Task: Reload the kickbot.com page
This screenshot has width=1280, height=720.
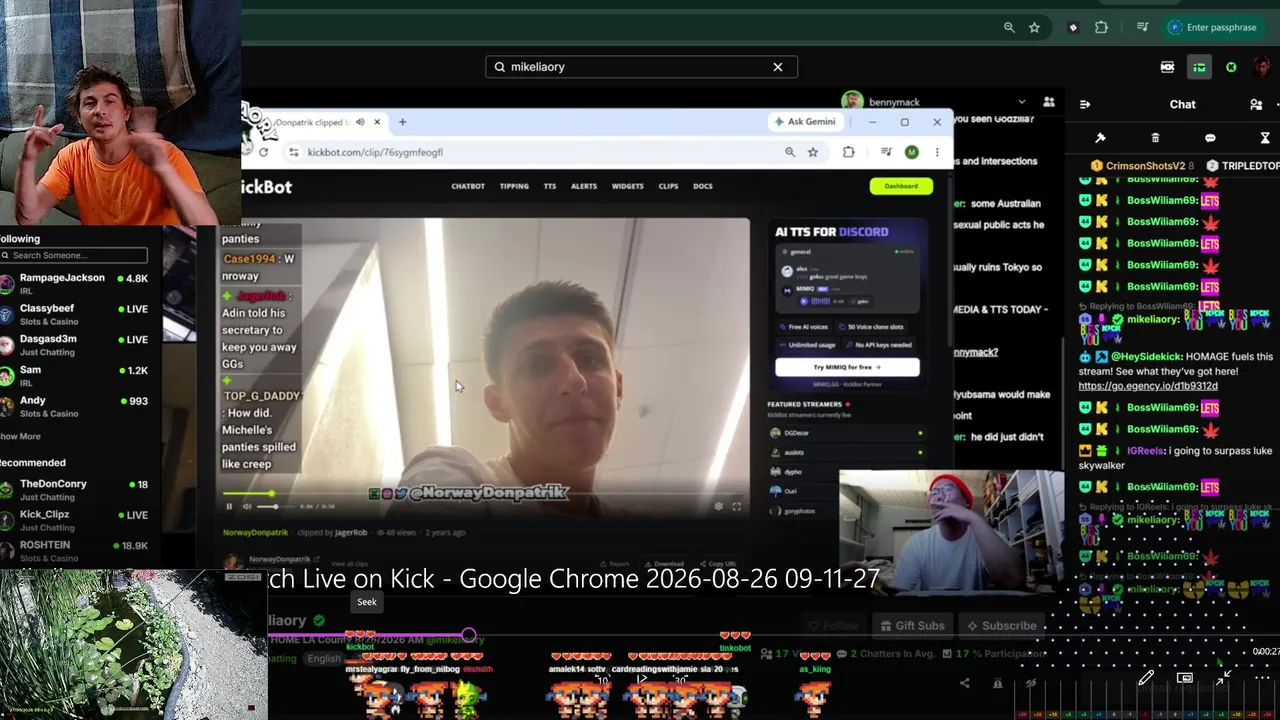Action: 263,152
